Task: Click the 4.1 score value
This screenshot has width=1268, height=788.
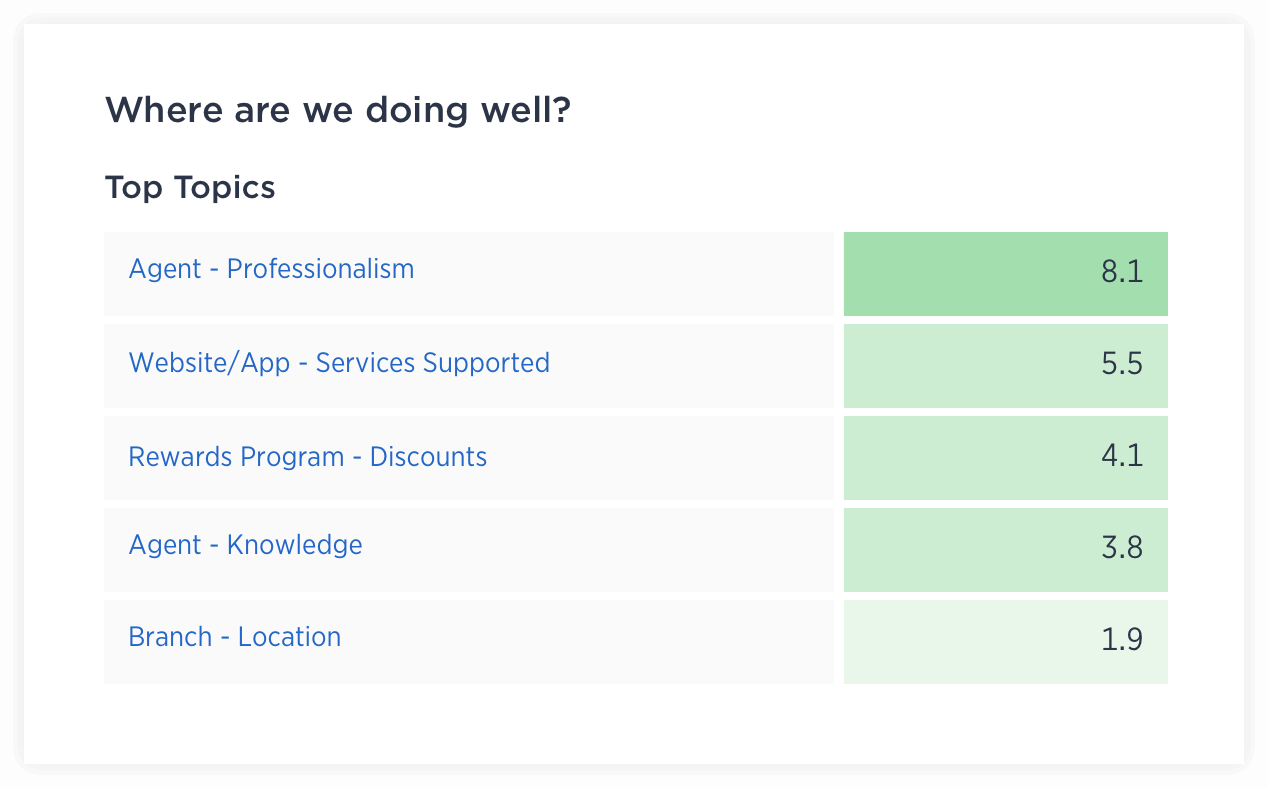Action: [1121, 457]
